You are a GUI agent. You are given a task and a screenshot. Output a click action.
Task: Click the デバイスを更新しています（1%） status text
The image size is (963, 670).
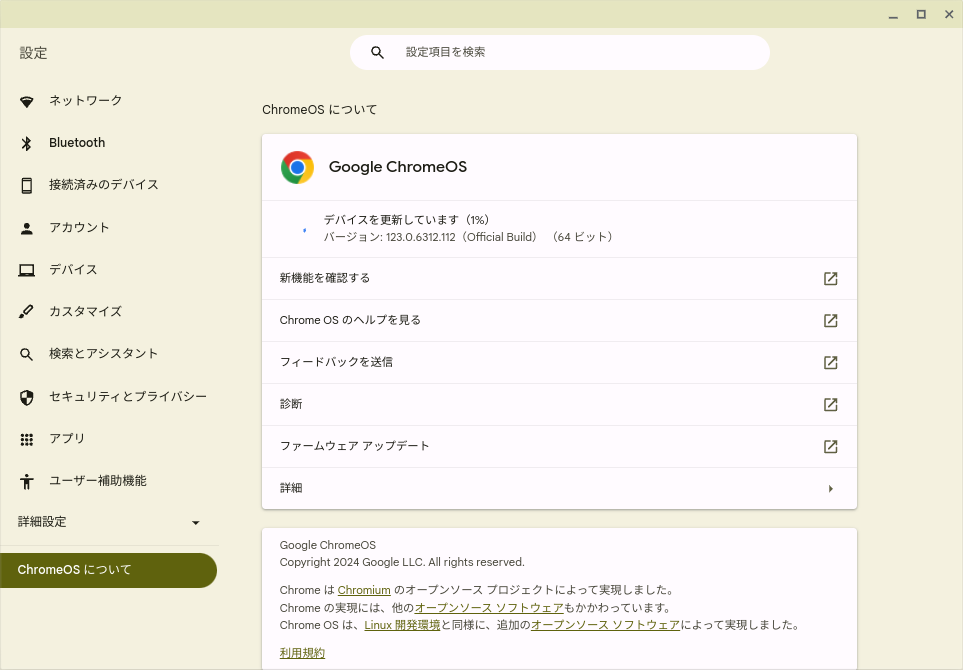[406, 220]
